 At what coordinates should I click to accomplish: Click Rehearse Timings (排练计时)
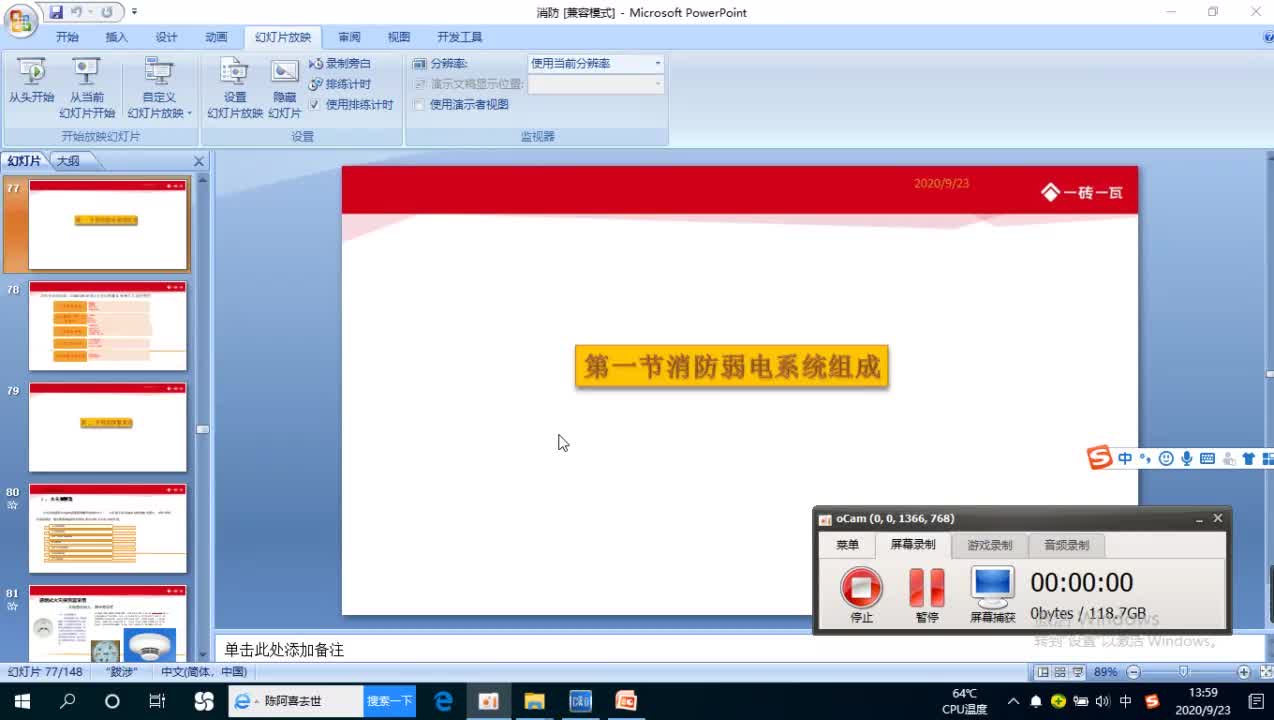tap(340, 84)
